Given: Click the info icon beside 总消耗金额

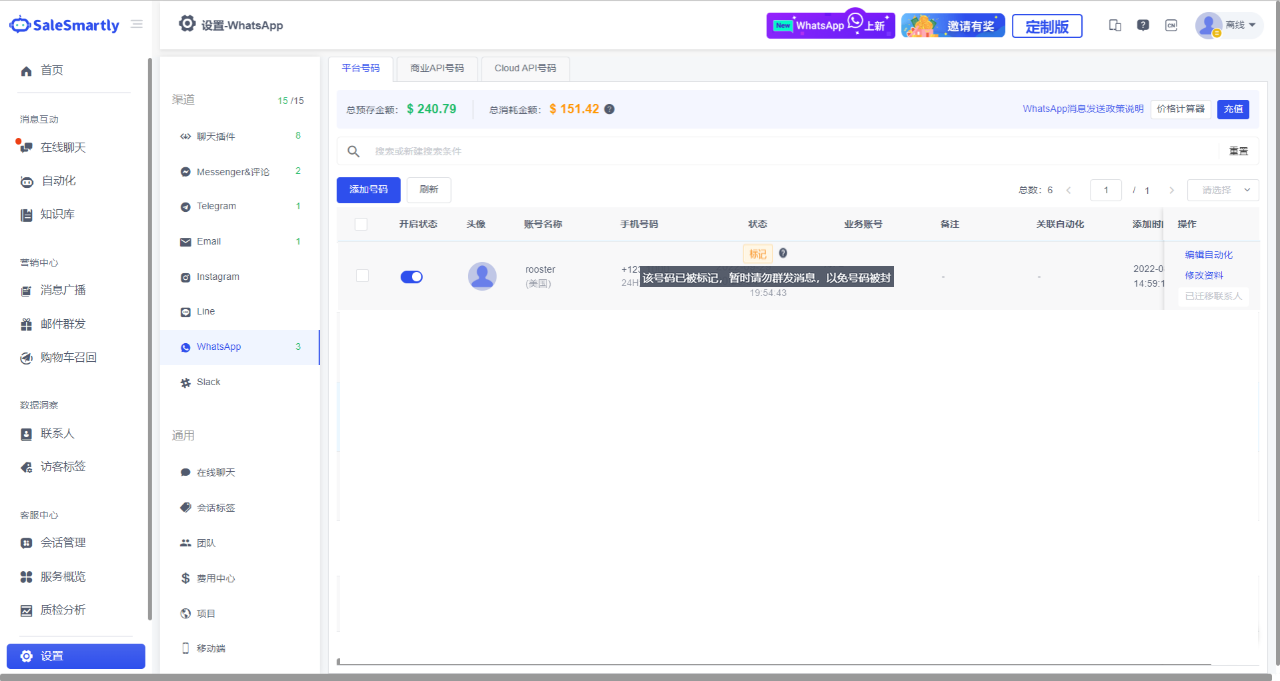Looking at the screenshot, I should pos(609,109).
